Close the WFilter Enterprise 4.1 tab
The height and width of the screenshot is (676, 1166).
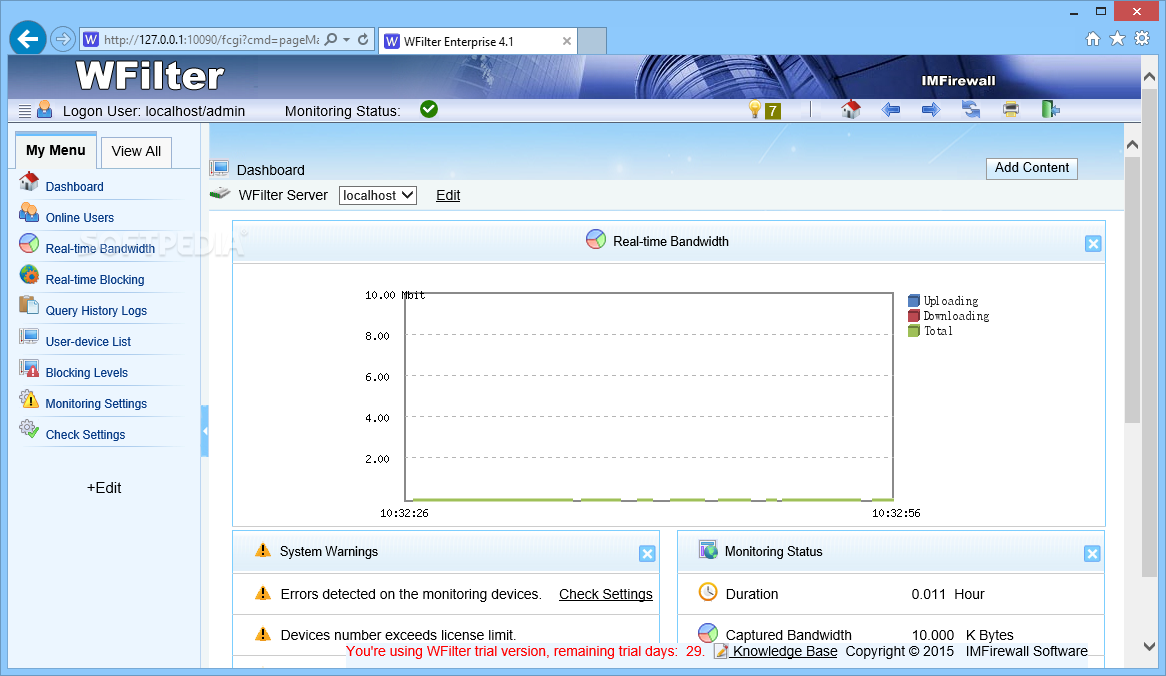coord(567,42)
